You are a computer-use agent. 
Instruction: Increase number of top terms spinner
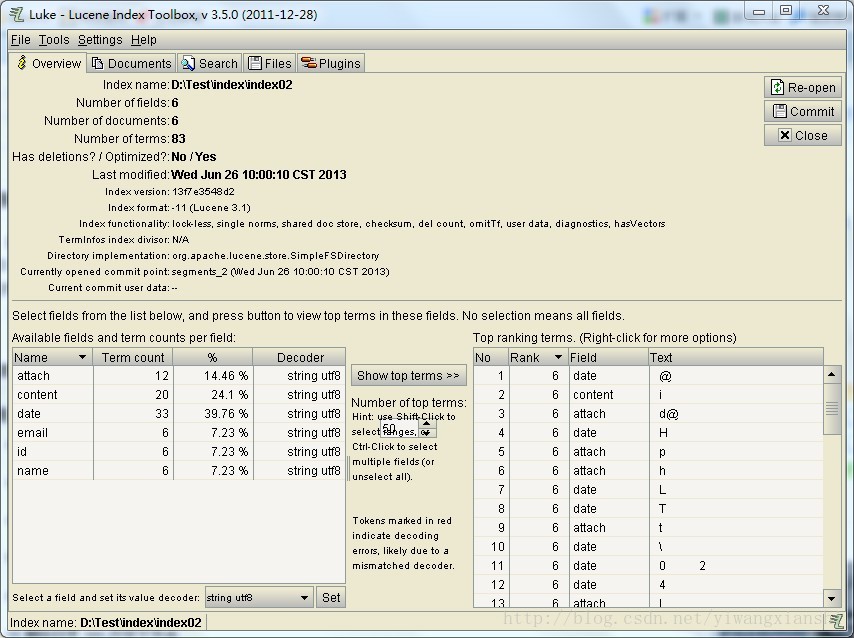pyautogui.click(x=426, y=424)
